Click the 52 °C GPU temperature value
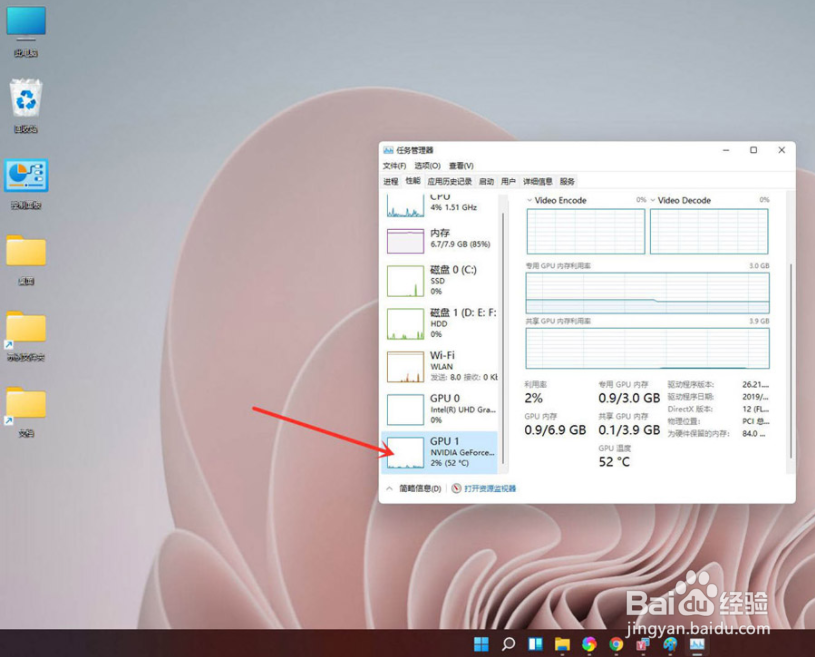Screen dimensions: 815x657 614,462
